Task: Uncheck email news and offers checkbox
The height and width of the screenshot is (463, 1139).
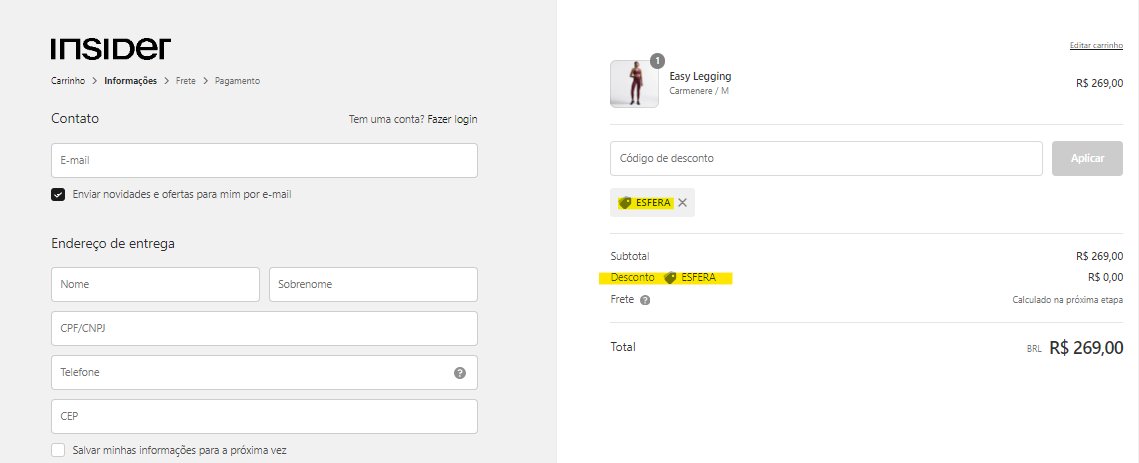Action: click(x=58, y=195)
